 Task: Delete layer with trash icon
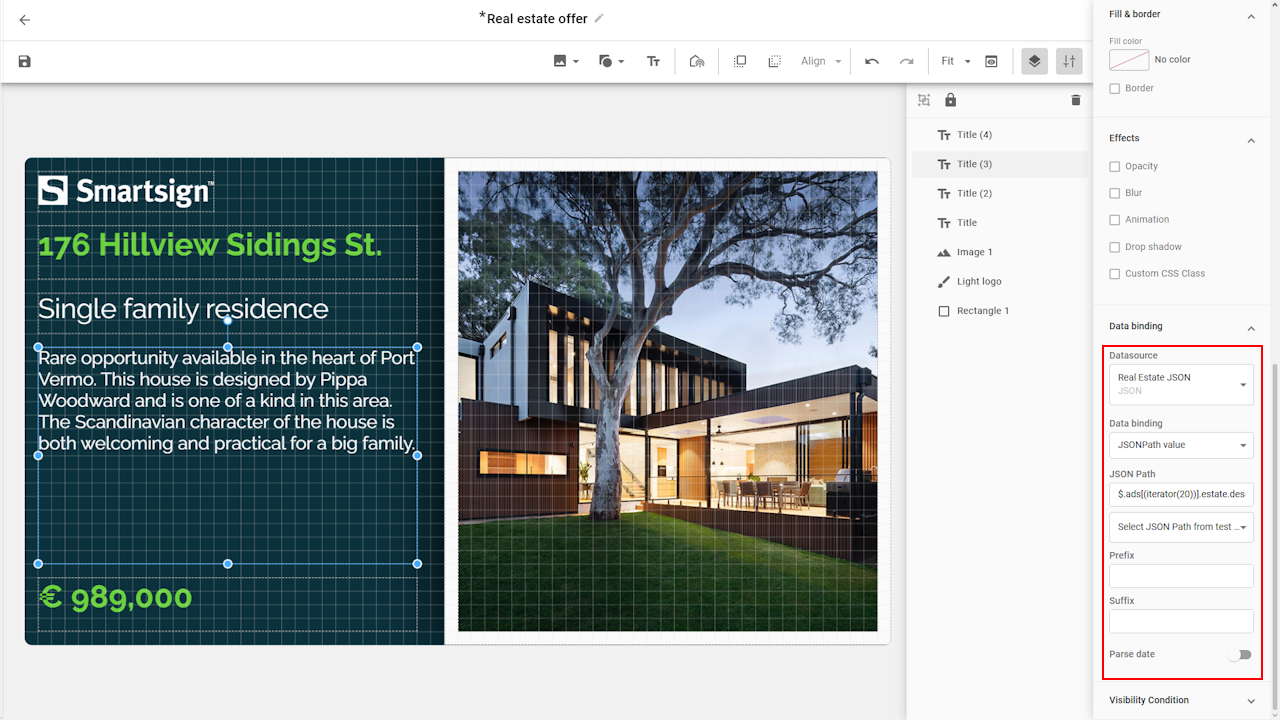(x=1076, y=100)
